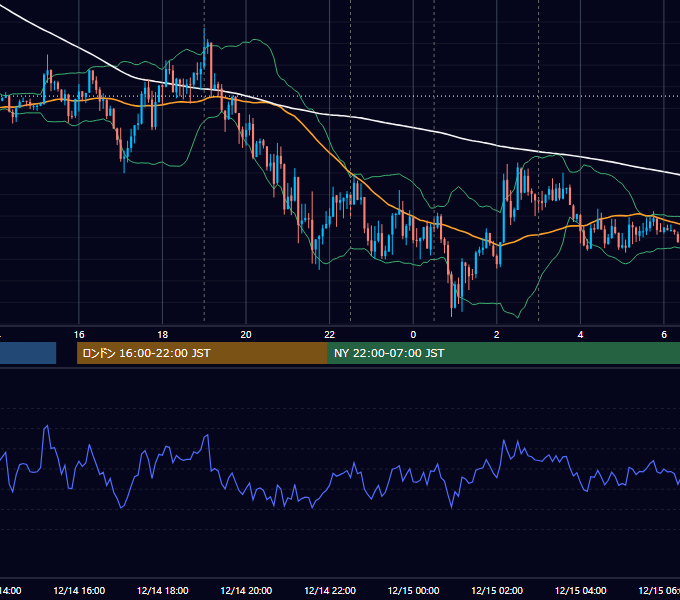Click the 12/14 22:00 date label
This screenshot has width=680, height=600.
330,591
